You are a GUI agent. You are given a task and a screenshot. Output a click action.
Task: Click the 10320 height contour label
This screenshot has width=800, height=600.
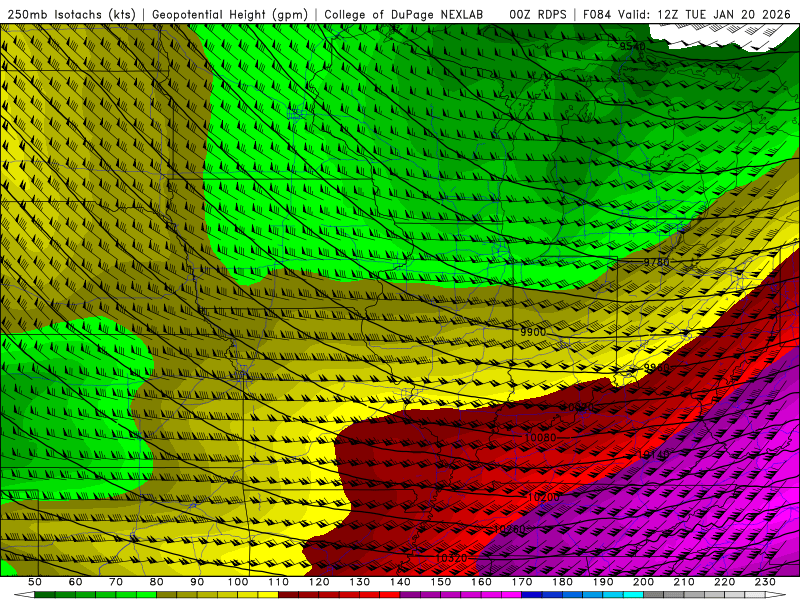[x=451, y=559]
